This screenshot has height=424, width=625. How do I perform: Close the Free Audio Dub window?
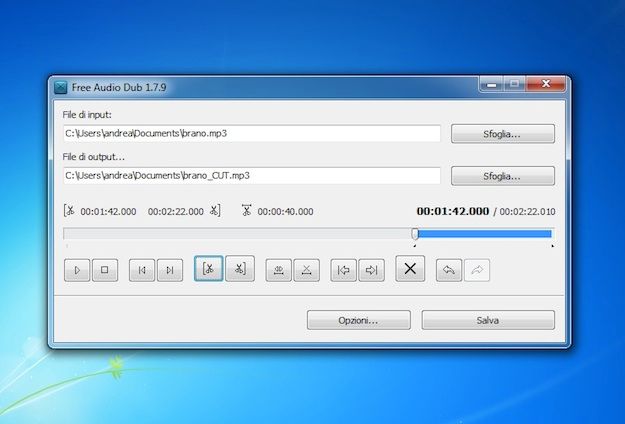(x=546, y=84)
